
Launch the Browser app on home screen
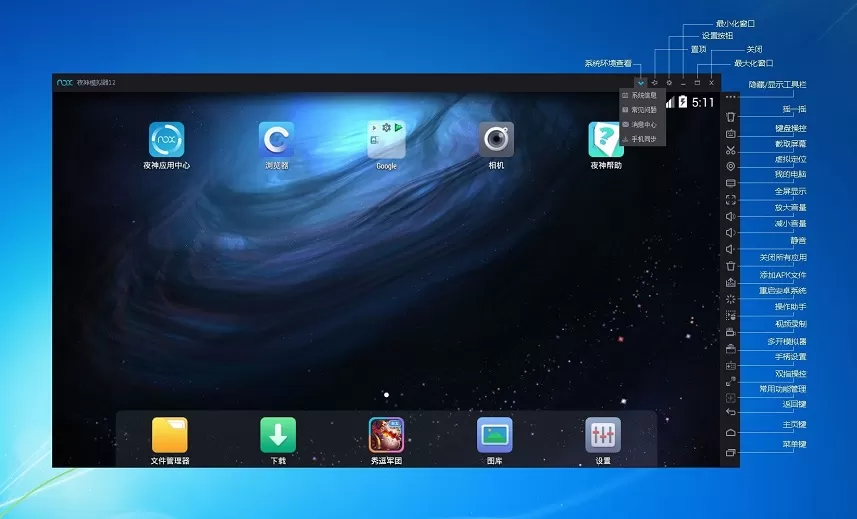277,140
